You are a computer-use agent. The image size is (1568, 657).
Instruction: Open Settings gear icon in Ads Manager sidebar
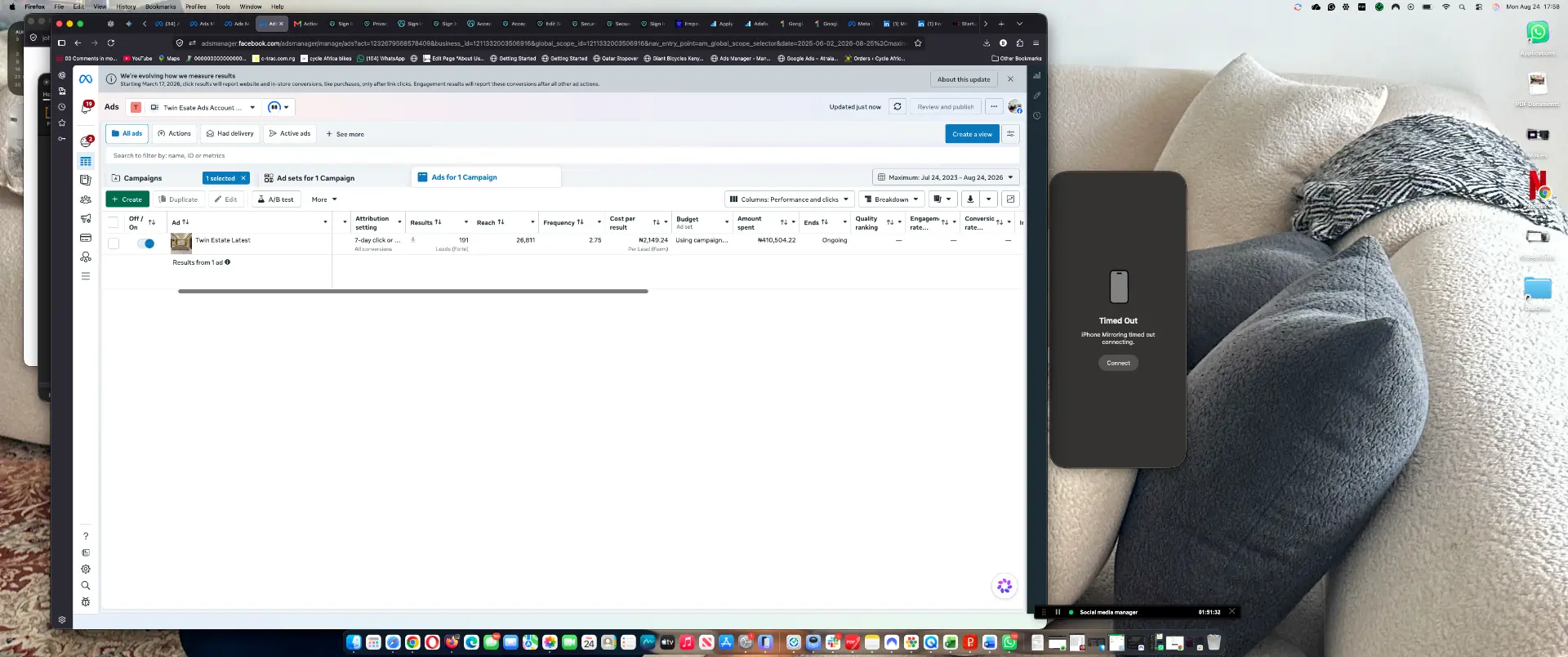tap(86, 569)
